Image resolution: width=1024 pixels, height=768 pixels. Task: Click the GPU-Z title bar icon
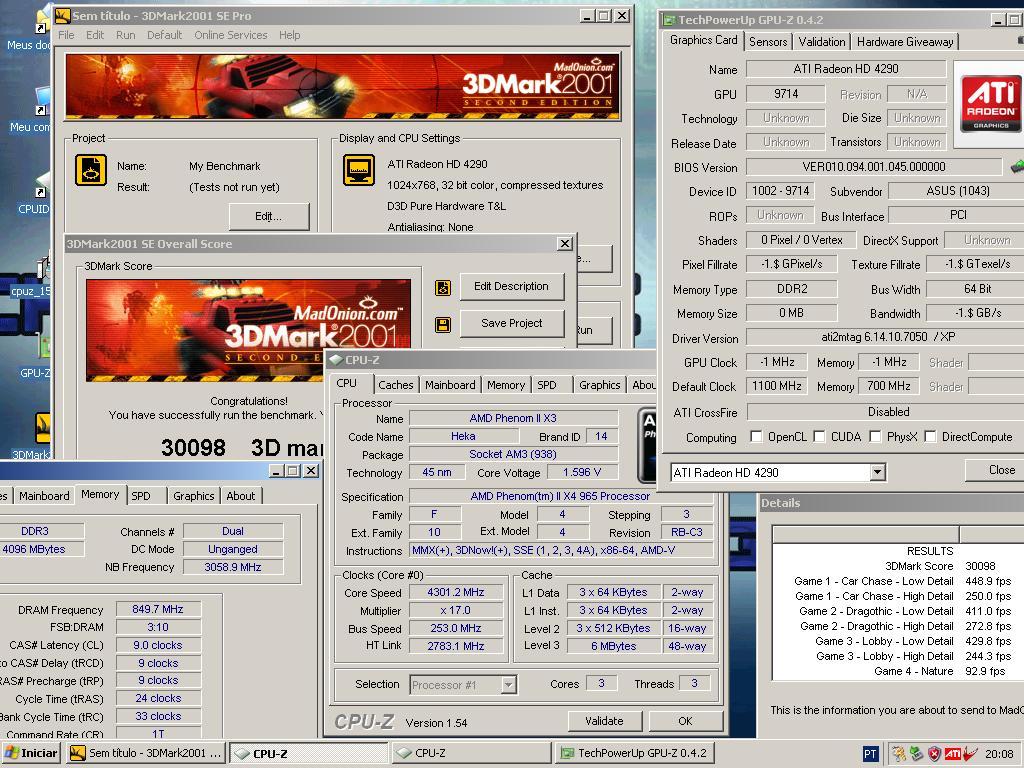[x=669, y=20]
